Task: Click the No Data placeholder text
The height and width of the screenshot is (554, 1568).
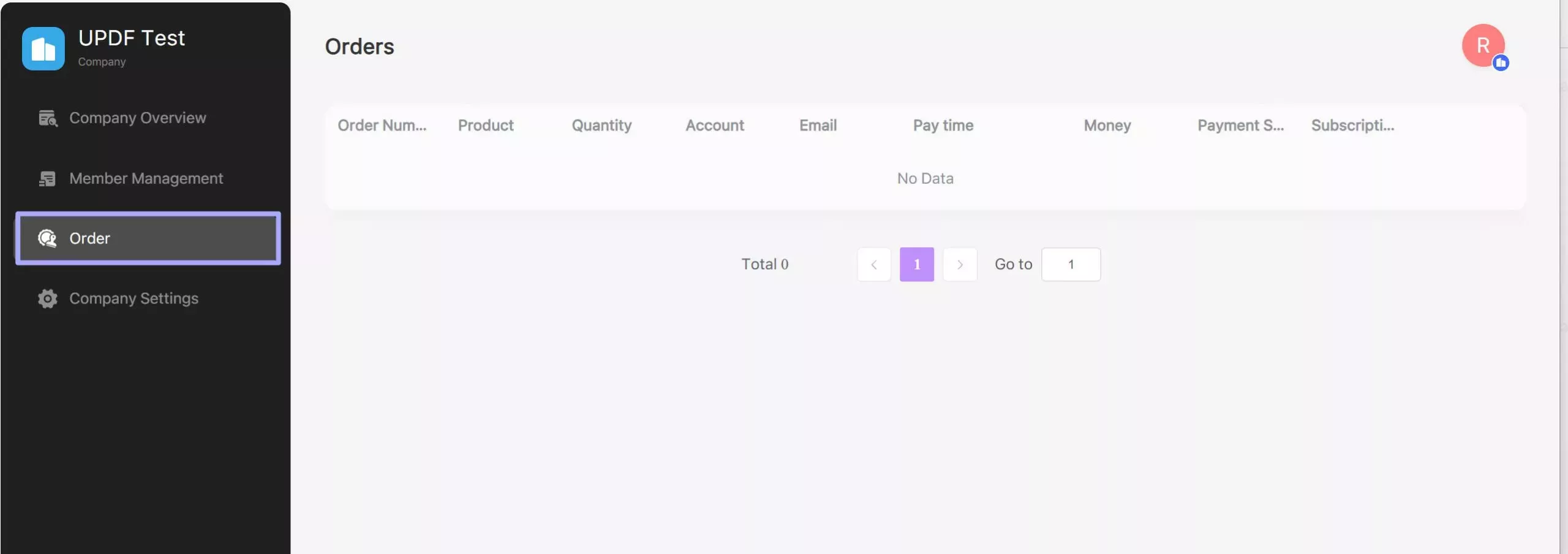Action: coord(925,178)
